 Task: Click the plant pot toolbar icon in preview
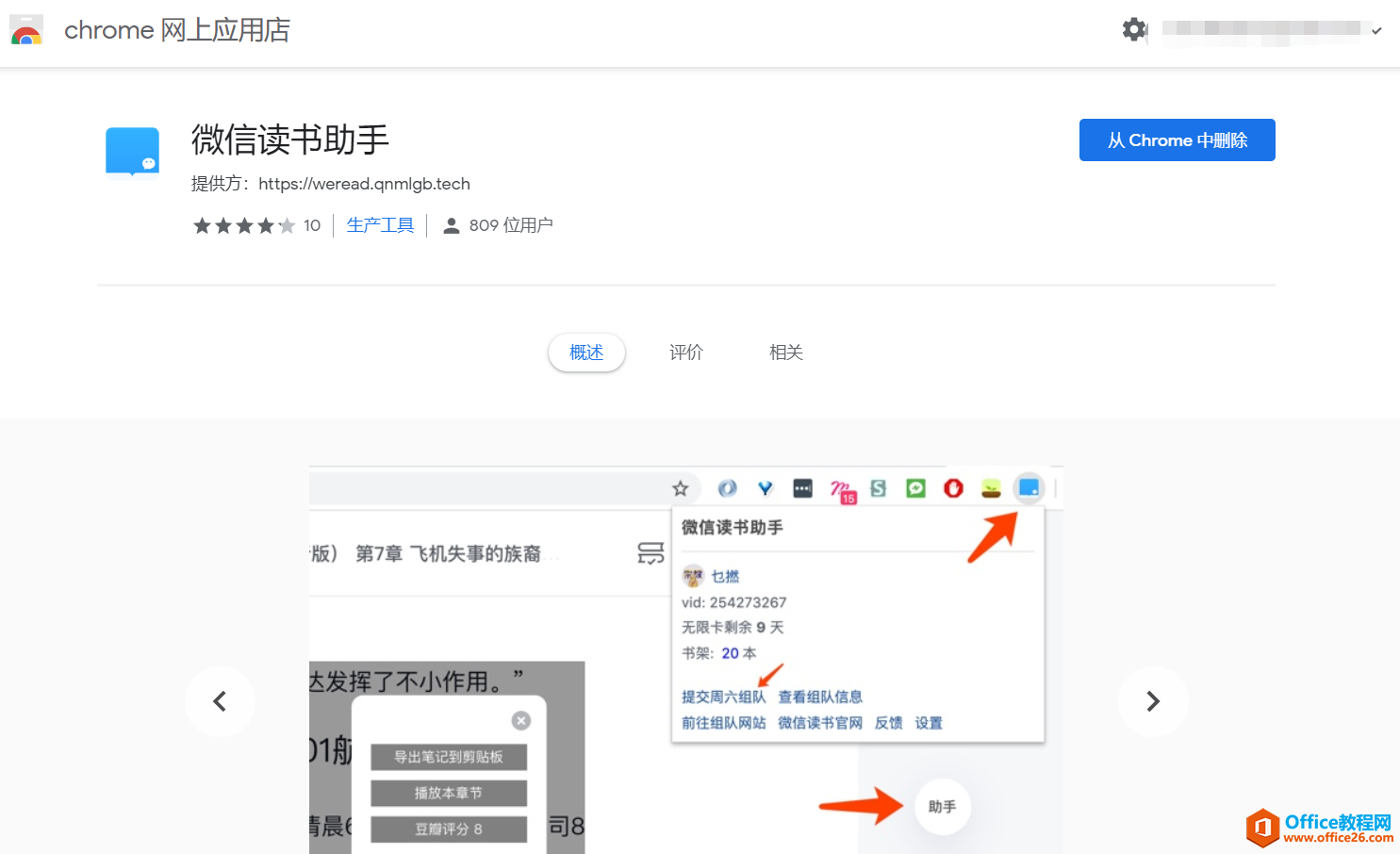pos(991,488)
